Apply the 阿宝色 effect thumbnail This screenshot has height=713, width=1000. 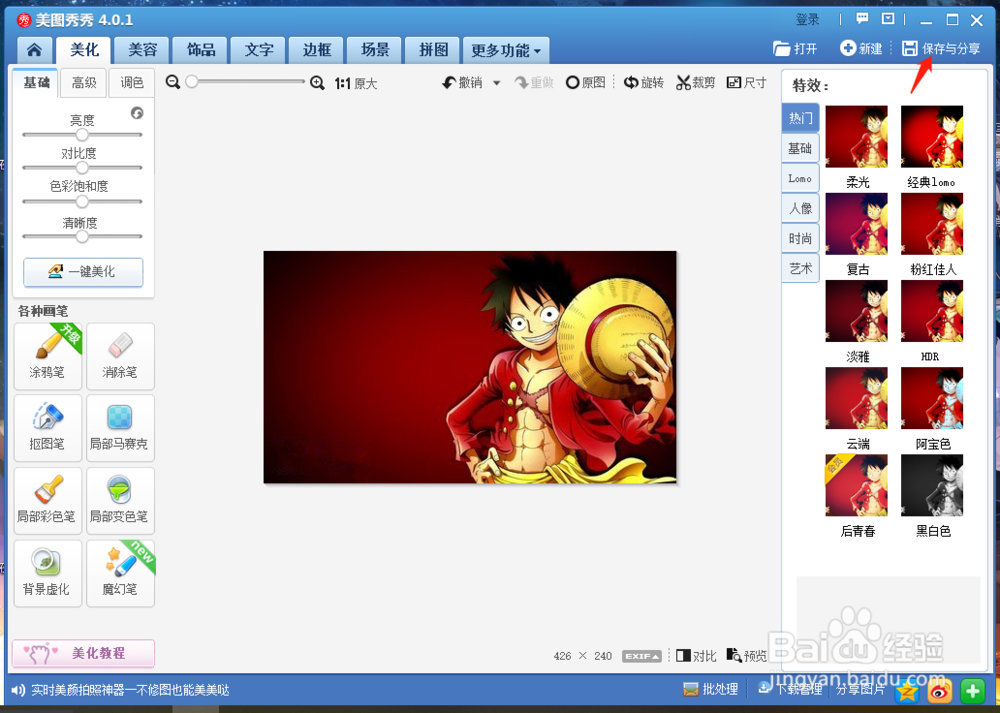tap(932, 398)
